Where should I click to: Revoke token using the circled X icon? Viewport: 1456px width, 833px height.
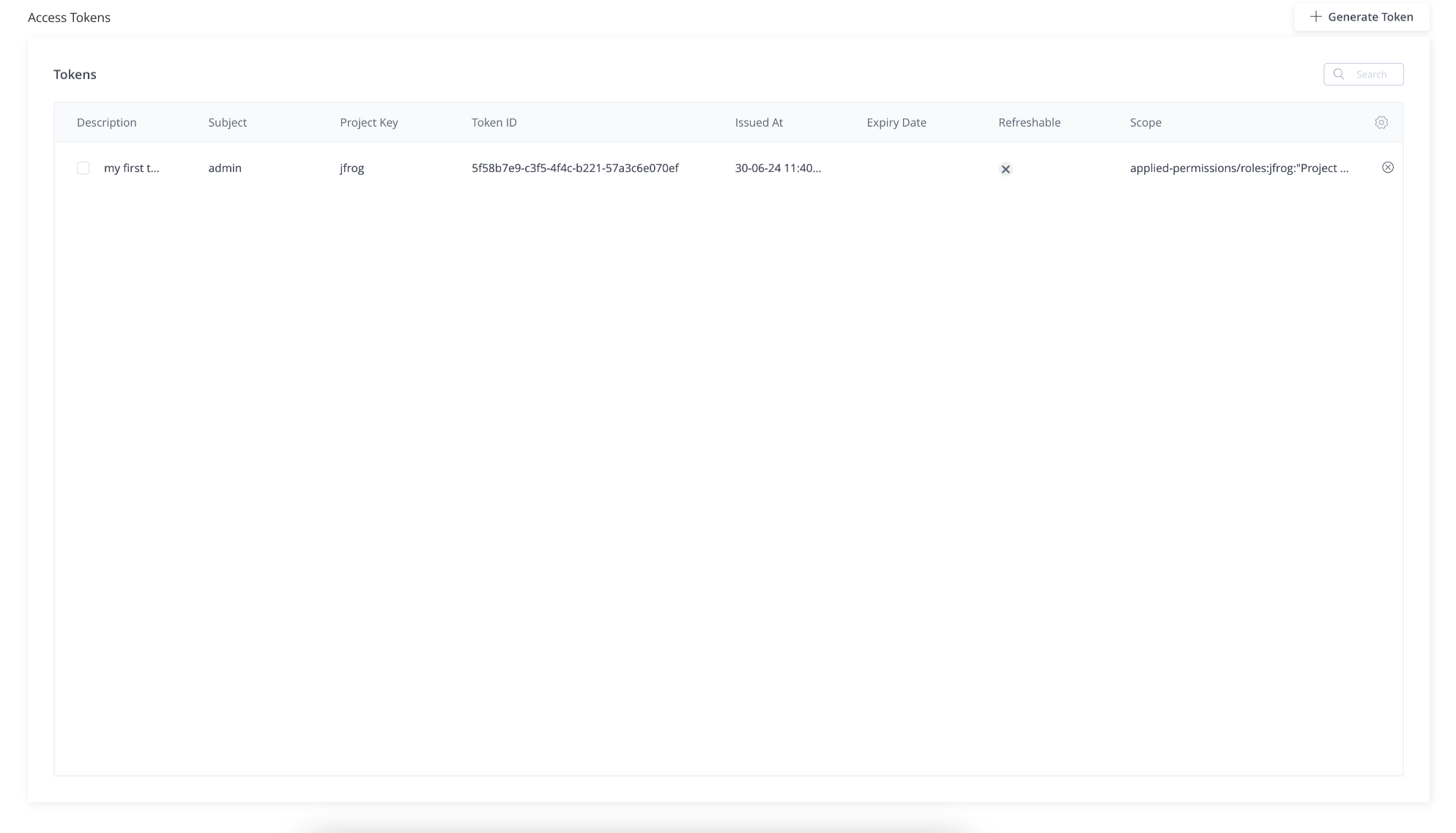click(x=1387, y=168)
